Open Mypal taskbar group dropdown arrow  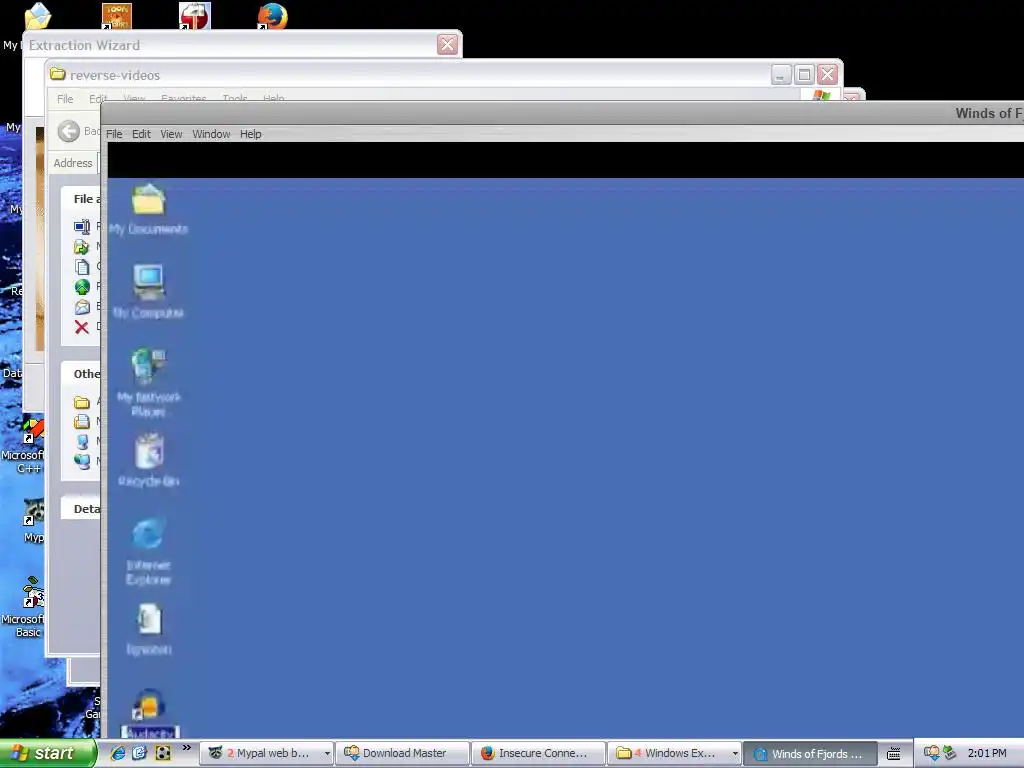click(327, 754)
